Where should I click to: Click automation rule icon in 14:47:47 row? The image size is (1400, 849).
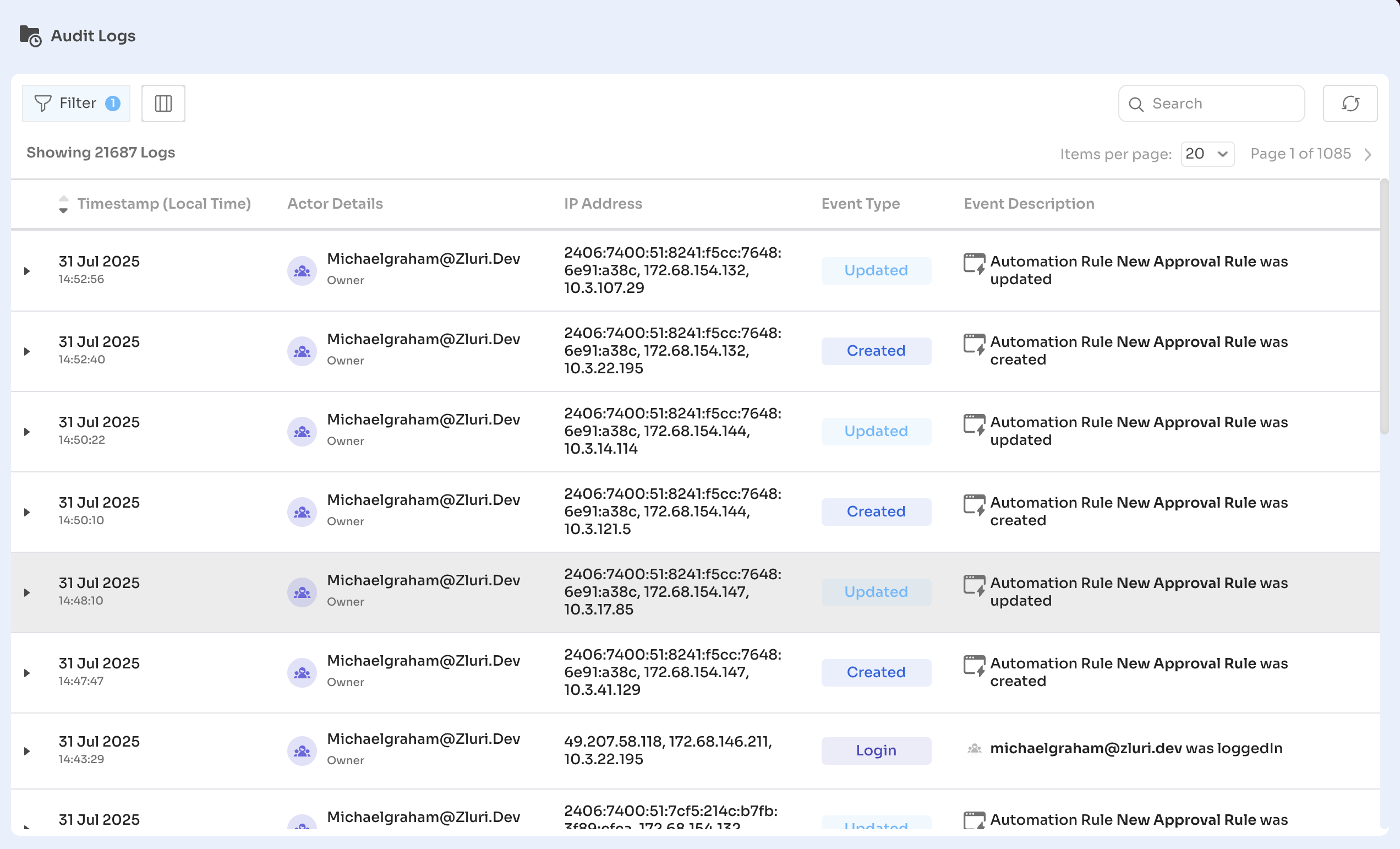[974, 666]
